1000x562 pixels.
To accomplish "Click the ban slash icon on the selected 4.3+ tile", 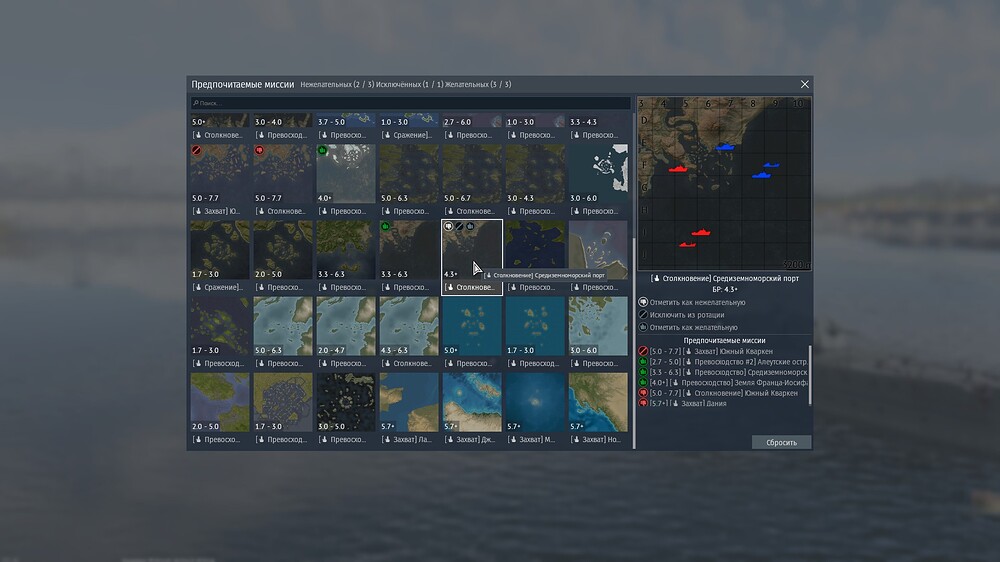I will coord(459,226).
